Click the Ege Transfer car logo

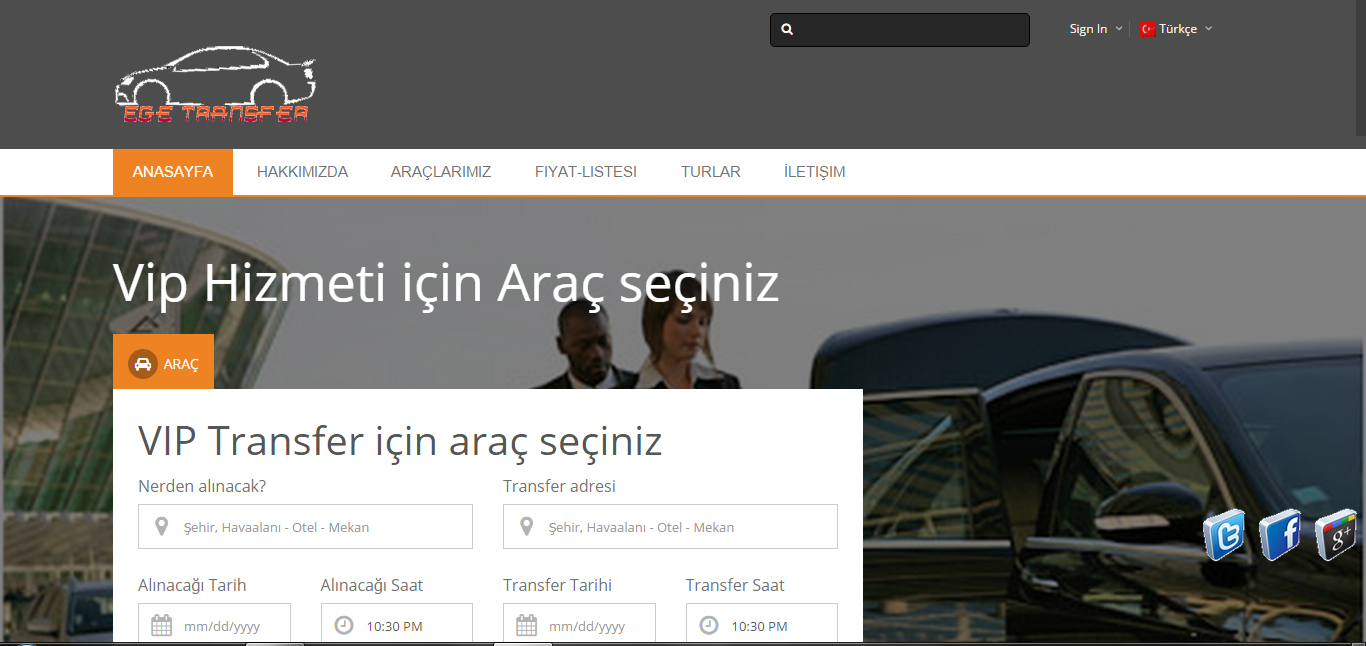[215, 86]
